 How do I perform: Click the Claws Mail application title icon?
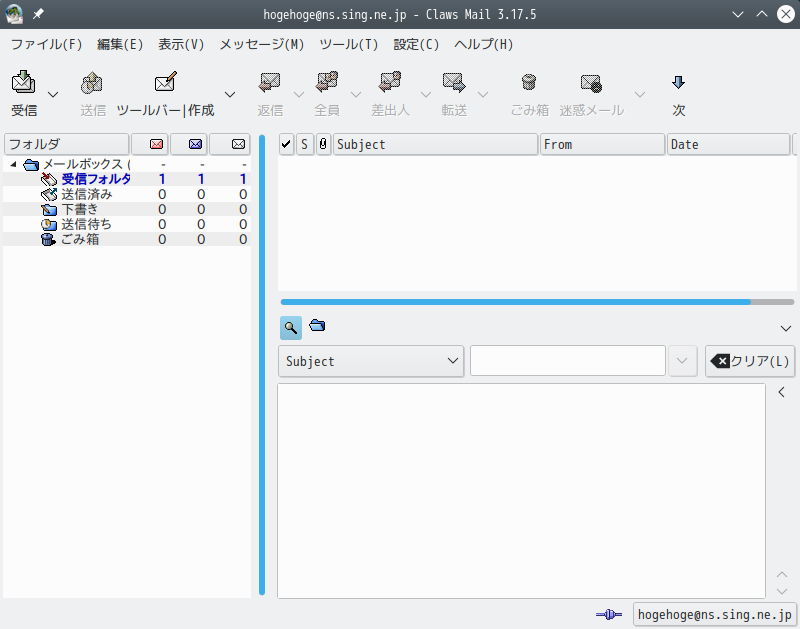14,14
